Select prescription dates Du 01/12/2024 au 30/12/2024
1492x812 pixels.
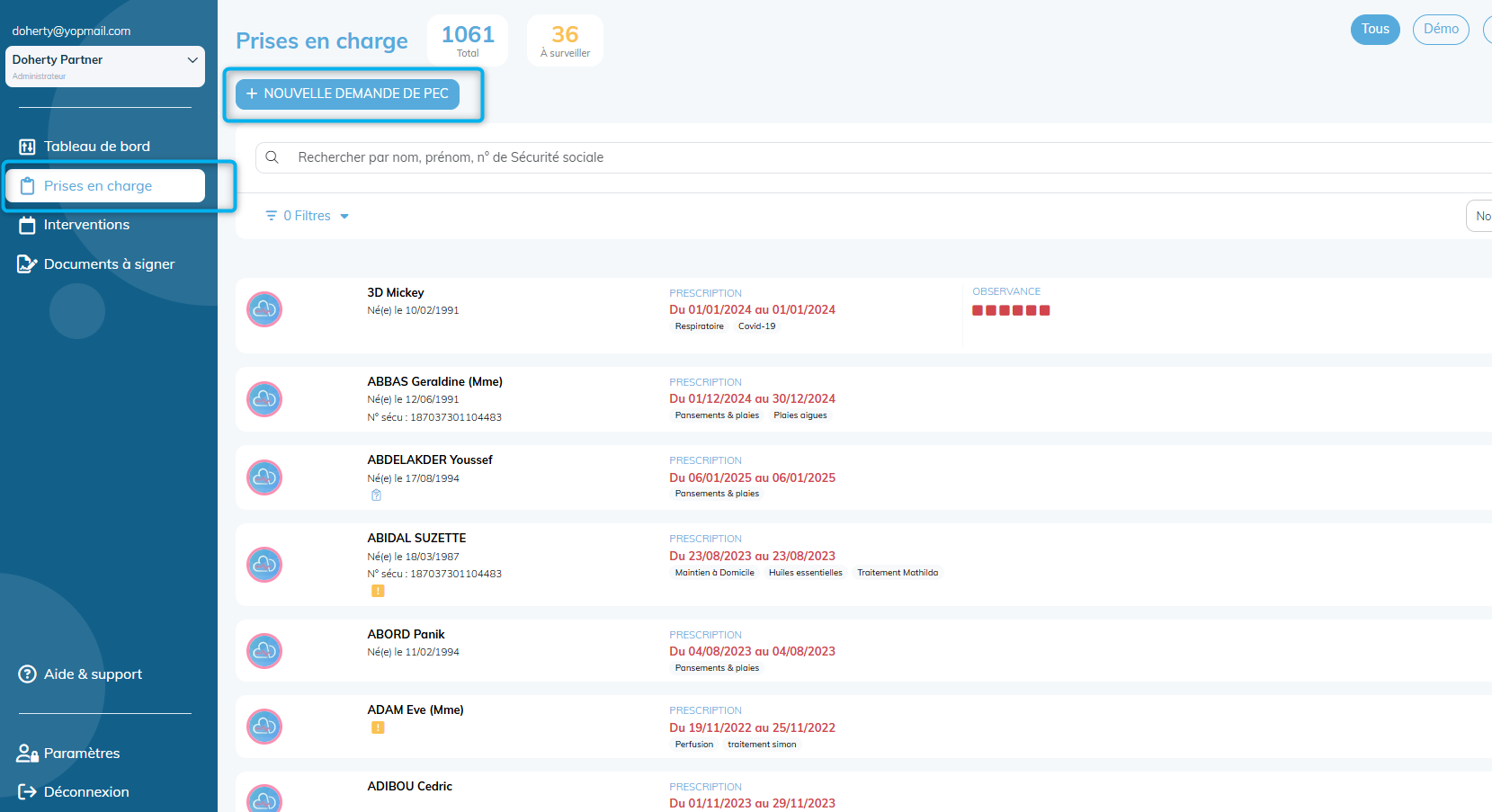752,399
